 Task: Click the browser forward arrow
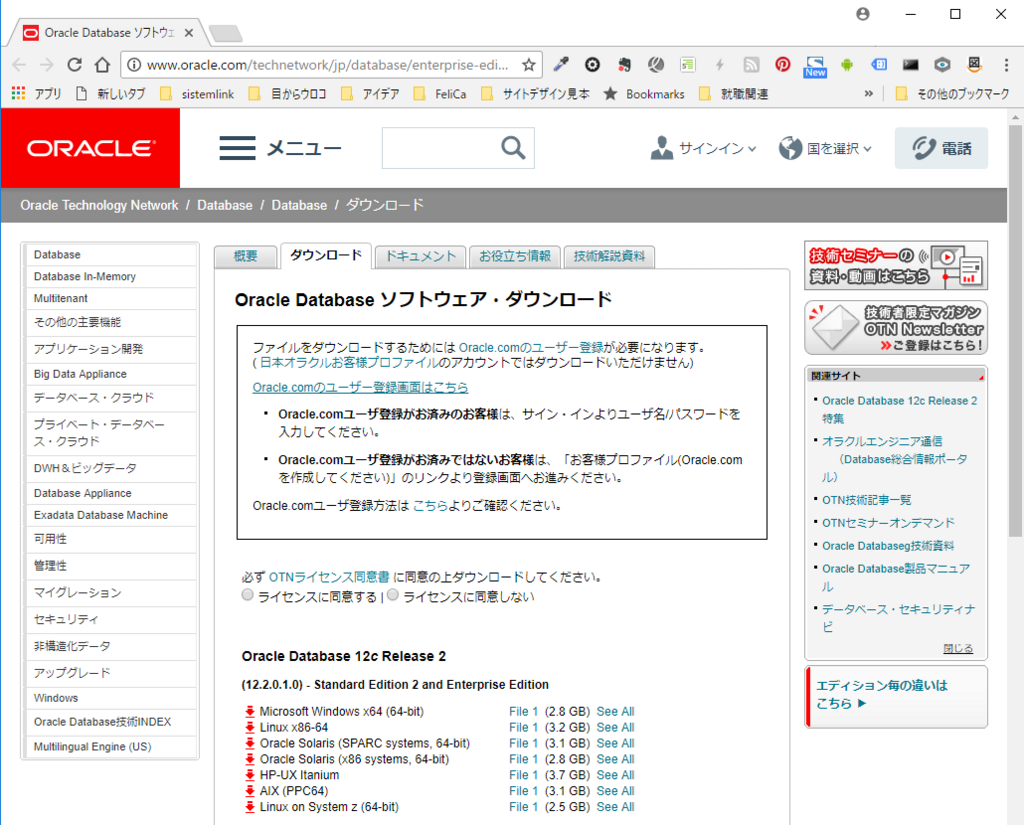click(46, 65)
